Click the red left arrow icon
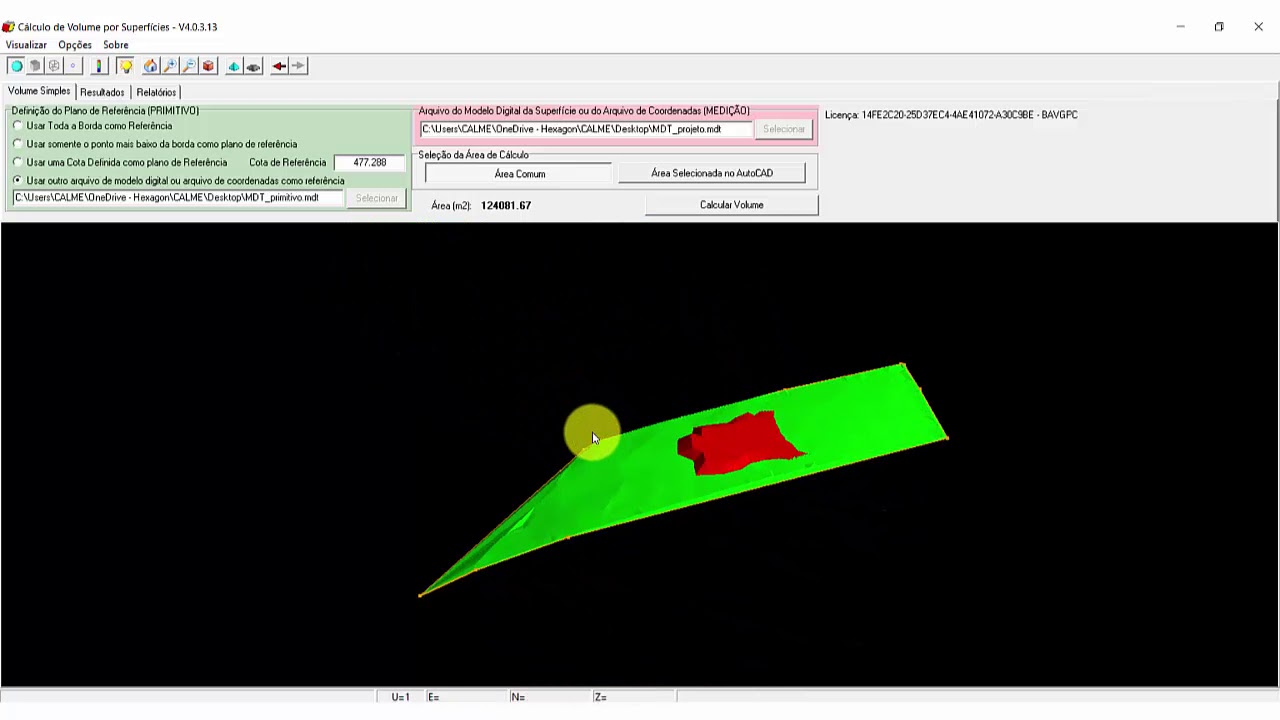This screenshot has width=1280, height=720. 279,66
